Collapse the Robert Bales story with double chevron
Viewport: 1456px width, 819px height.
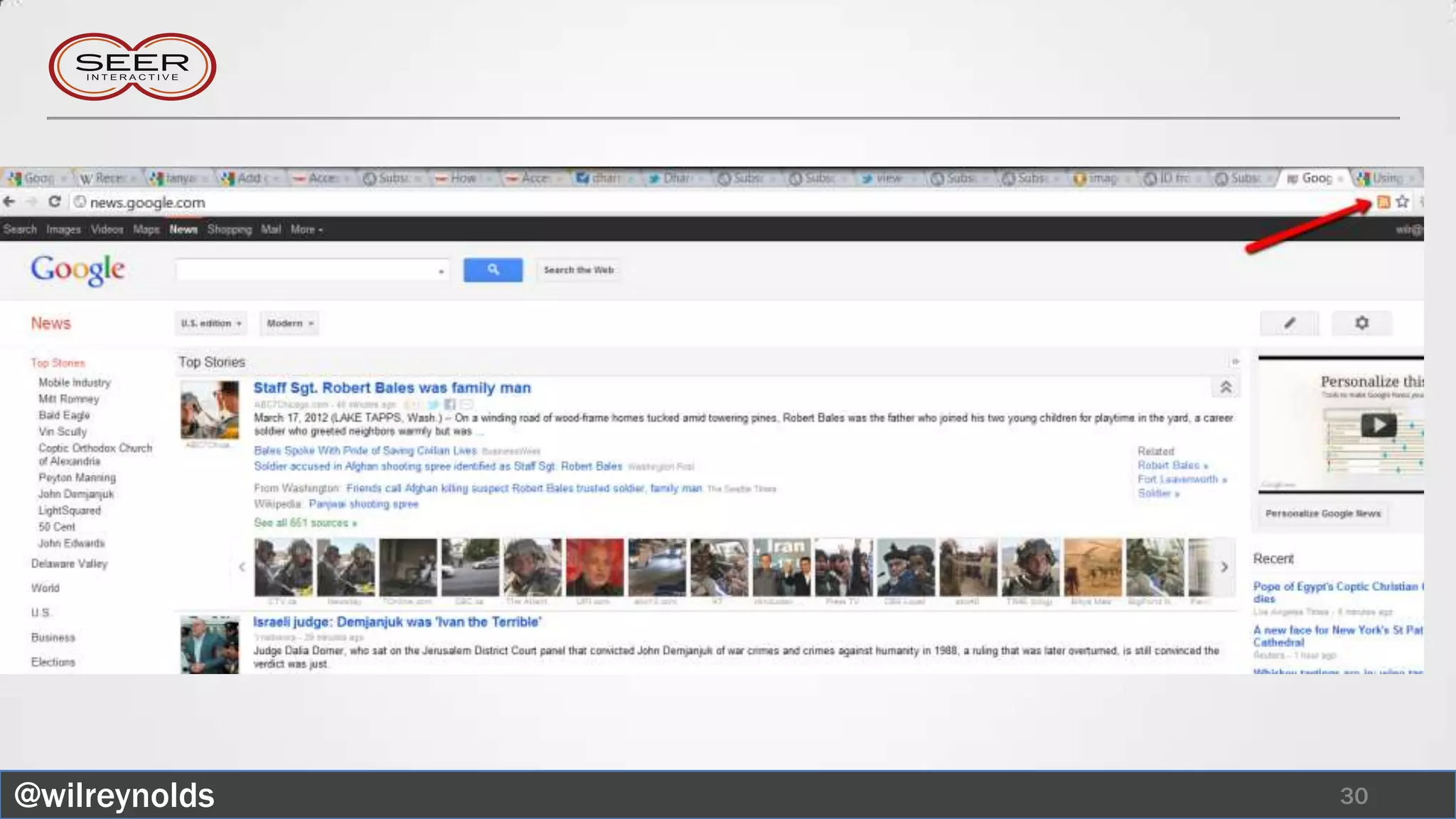(x=1226, y=387)
